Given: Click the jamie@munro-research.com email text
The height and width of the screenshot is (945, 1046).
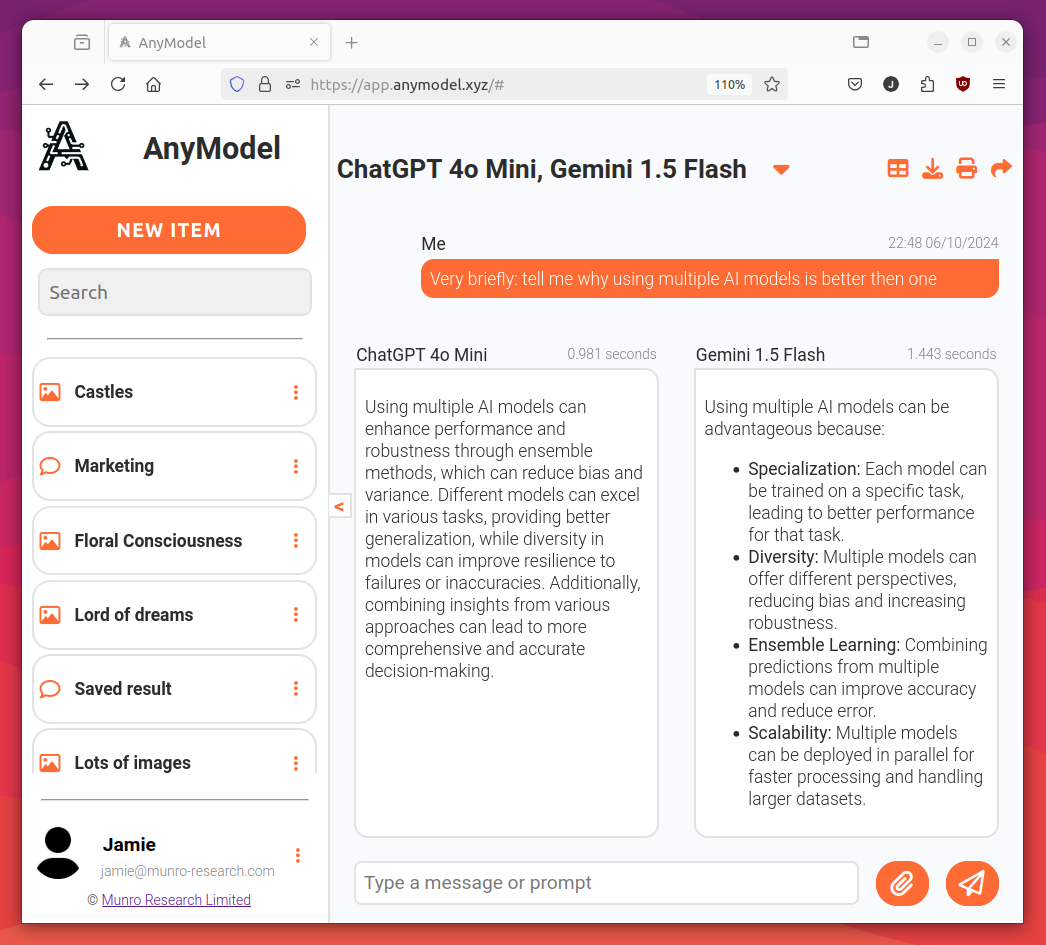Looking at the screenshot, I should [x=187, y=871].
